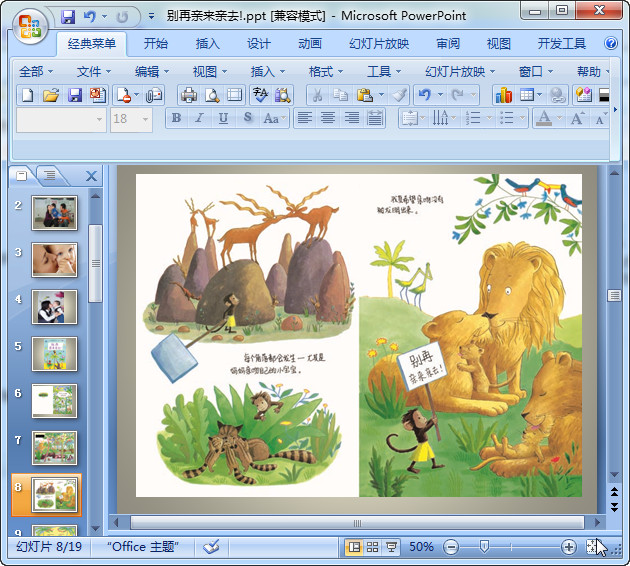Insert a table icon

click(526, 95)
